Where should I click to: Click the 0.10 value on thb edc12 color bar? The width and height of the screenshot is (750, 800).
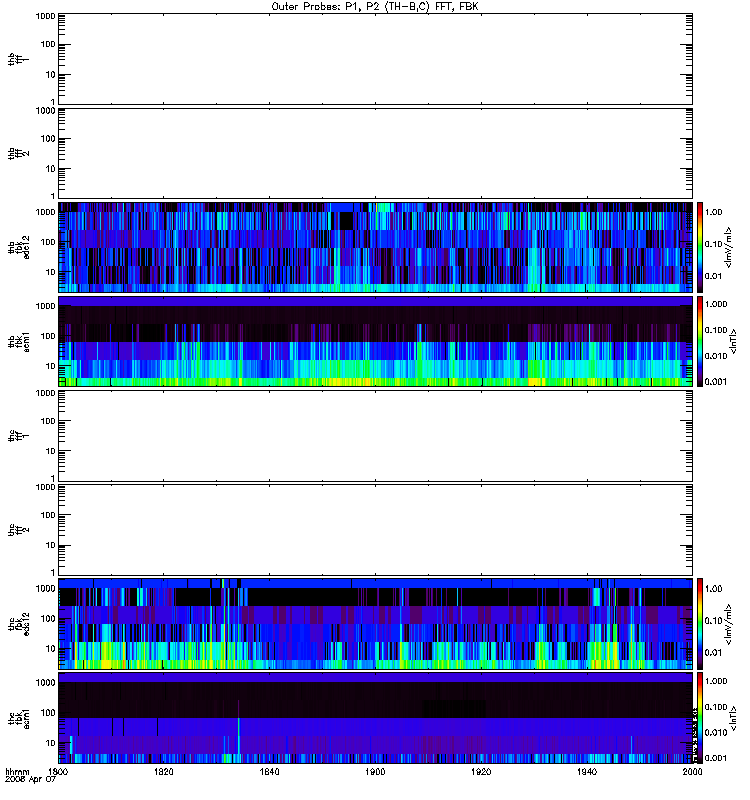tap(713, 244)
